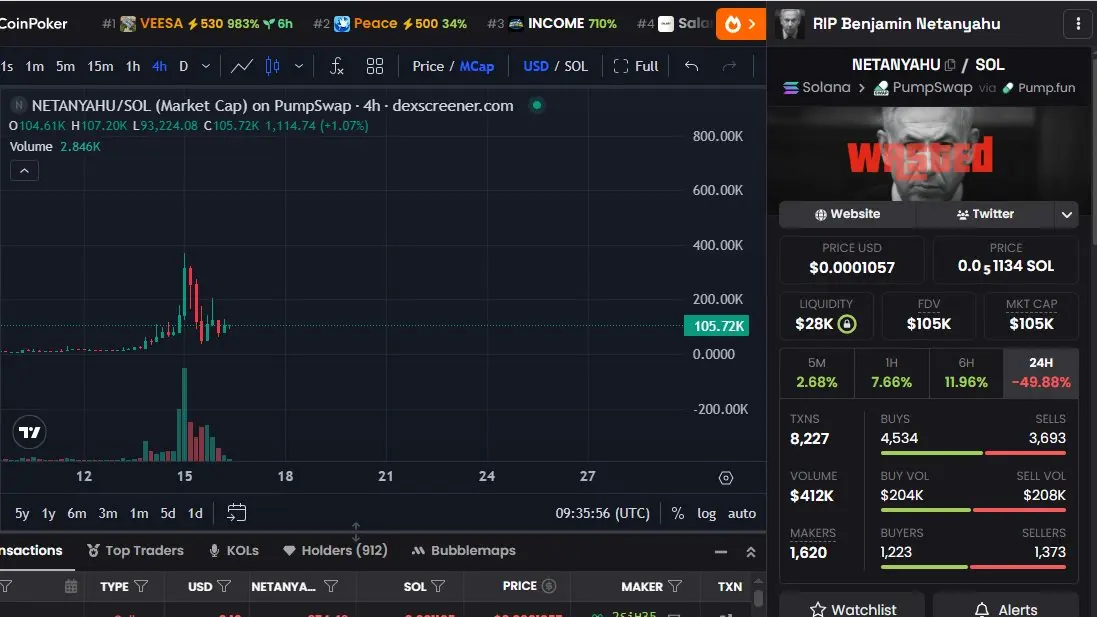Select the candlestick chart type icon
Image resolution: width=1097 pixels, height=617 pixels.
(272, 66)
